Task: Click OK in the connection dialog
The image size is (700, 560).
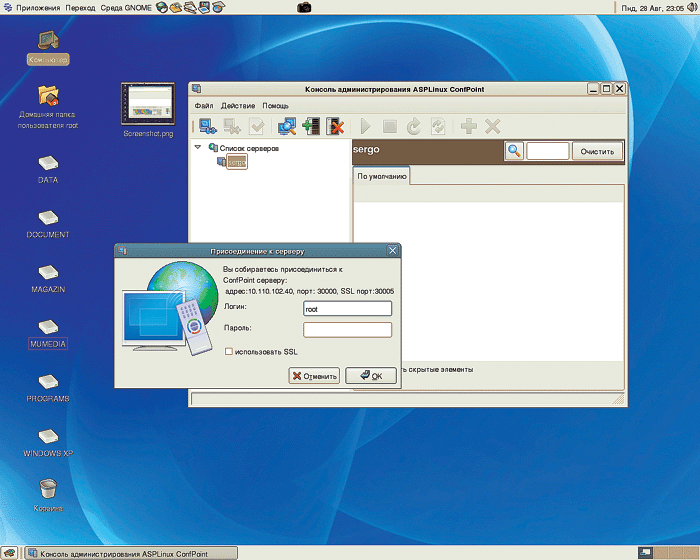Action: (x=371, y=376)
